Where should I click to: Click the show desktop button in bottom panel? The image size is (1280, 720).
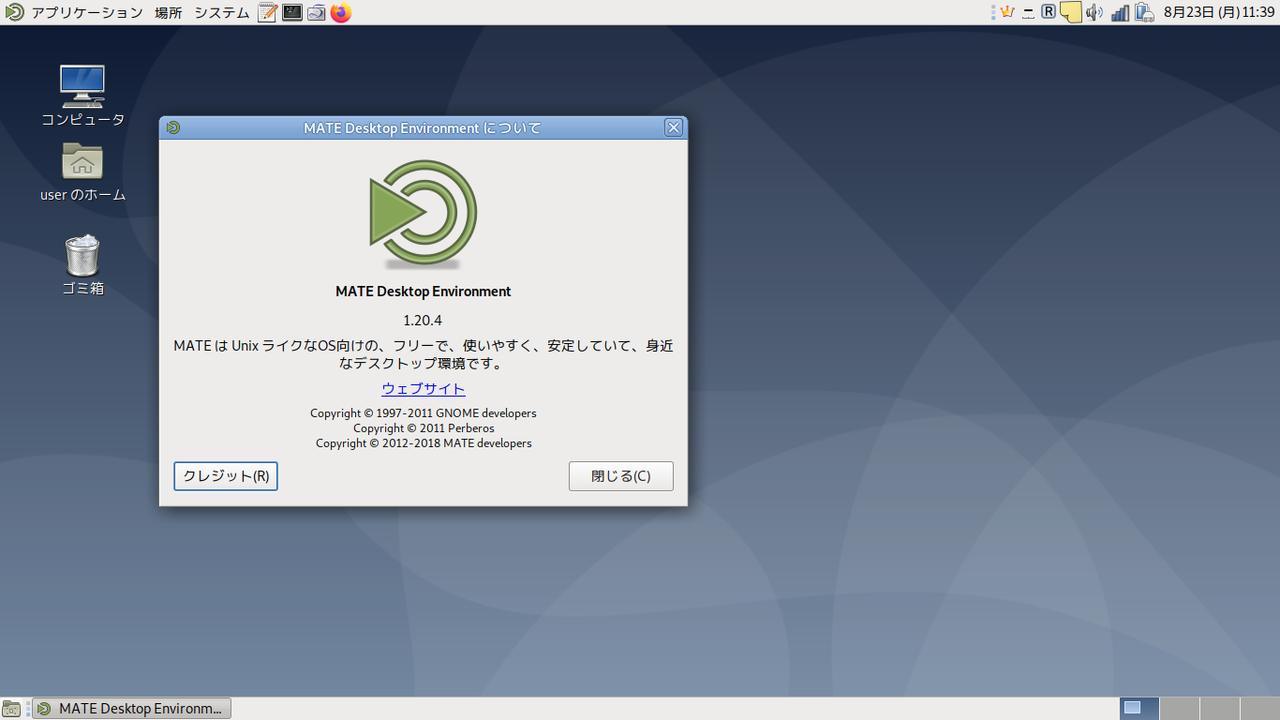[12, 708]
